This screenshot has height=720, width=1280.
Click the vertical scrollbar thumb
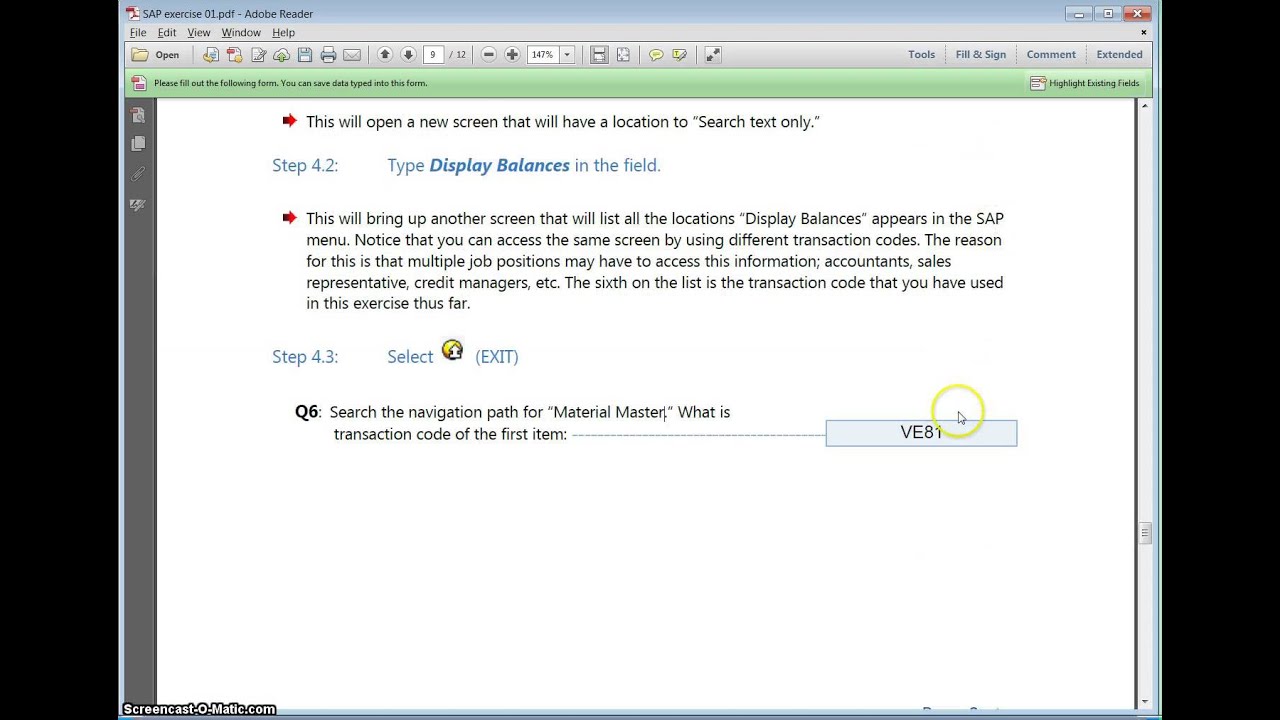pyautogui.click(x=1145, y=533)
